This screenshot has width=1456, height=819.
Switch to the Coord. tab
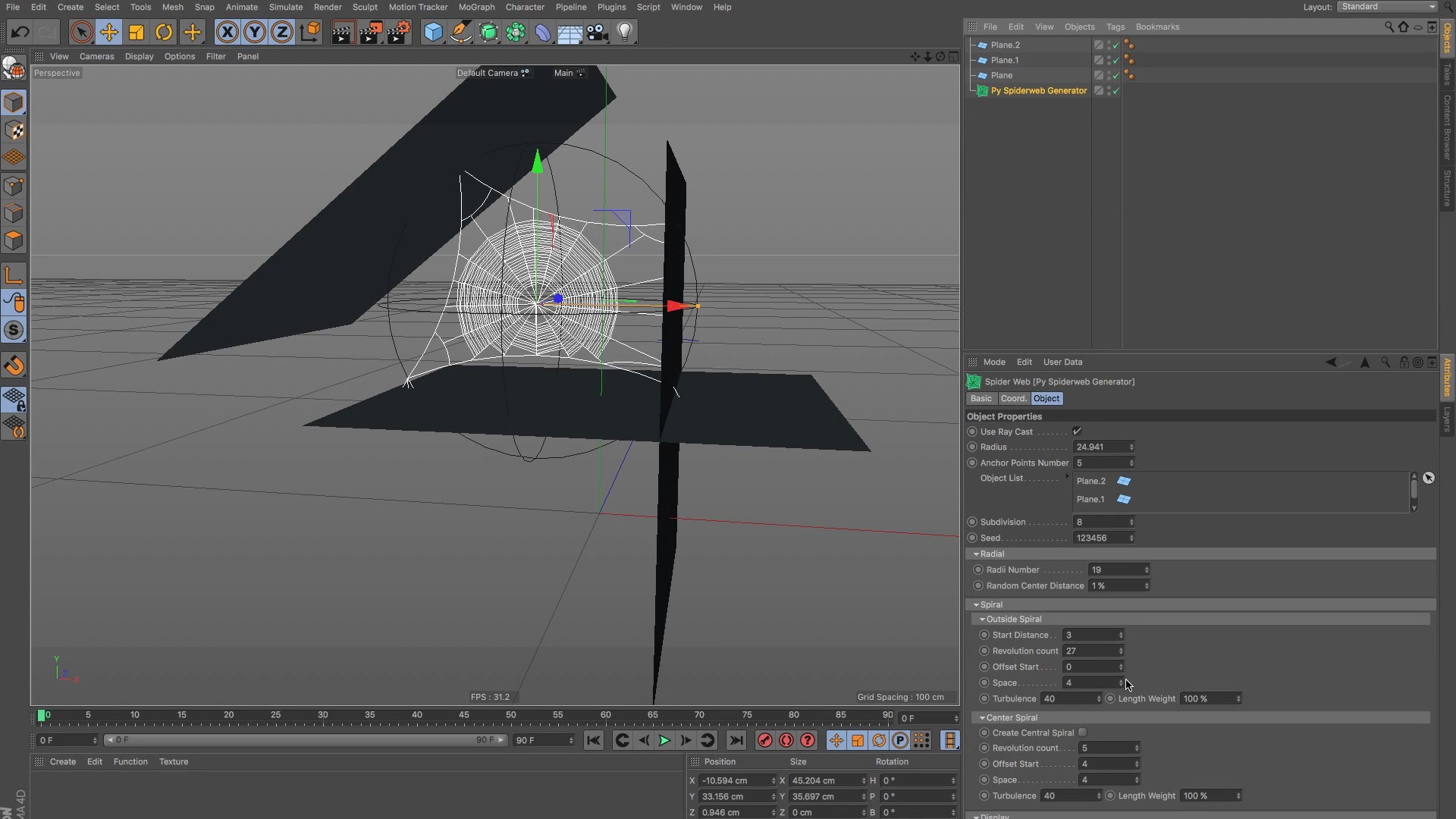click(x=1013, y=399)
